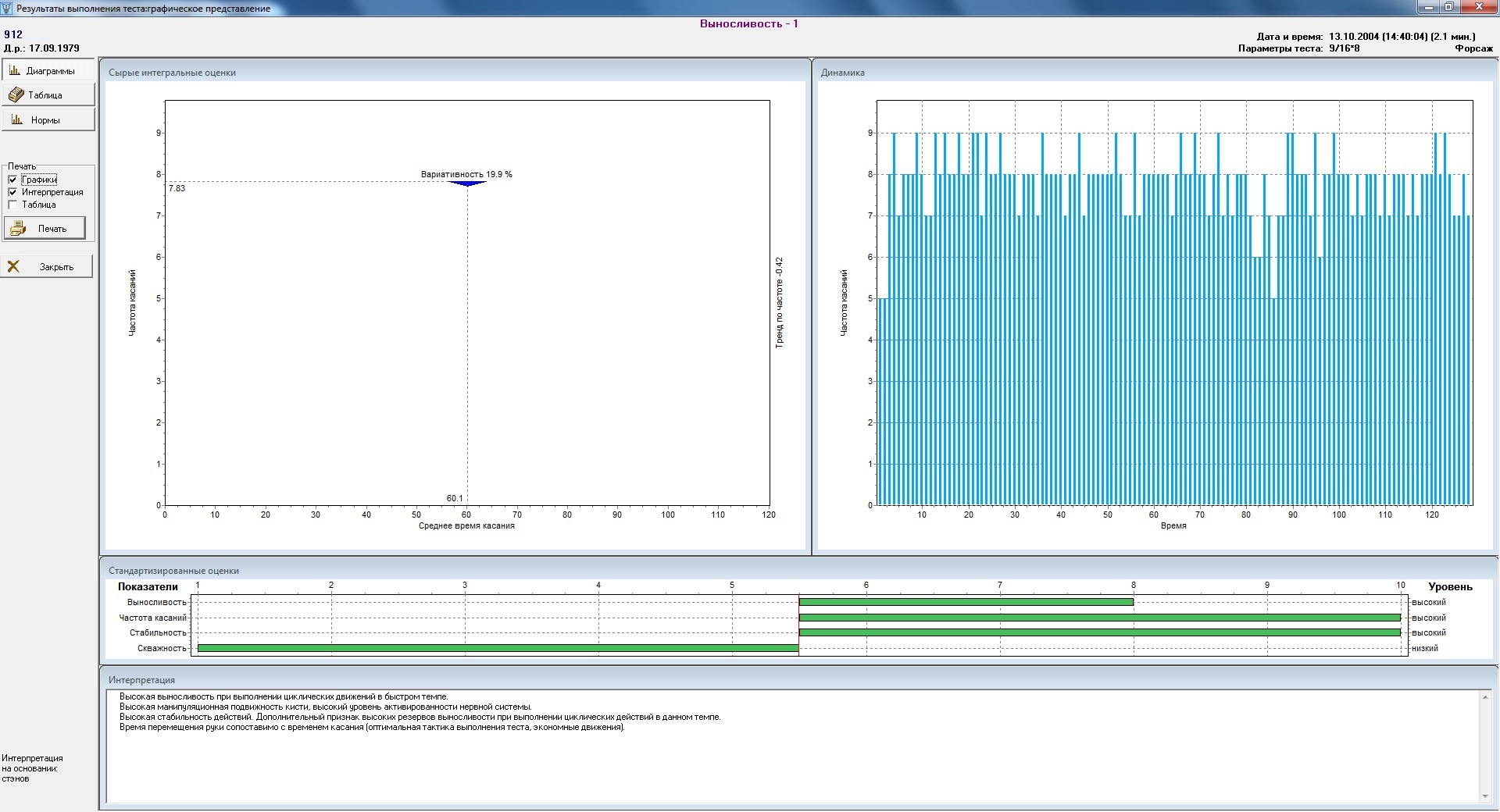
Task: Open the Диаграммы charts view
Action: point(48,71)
